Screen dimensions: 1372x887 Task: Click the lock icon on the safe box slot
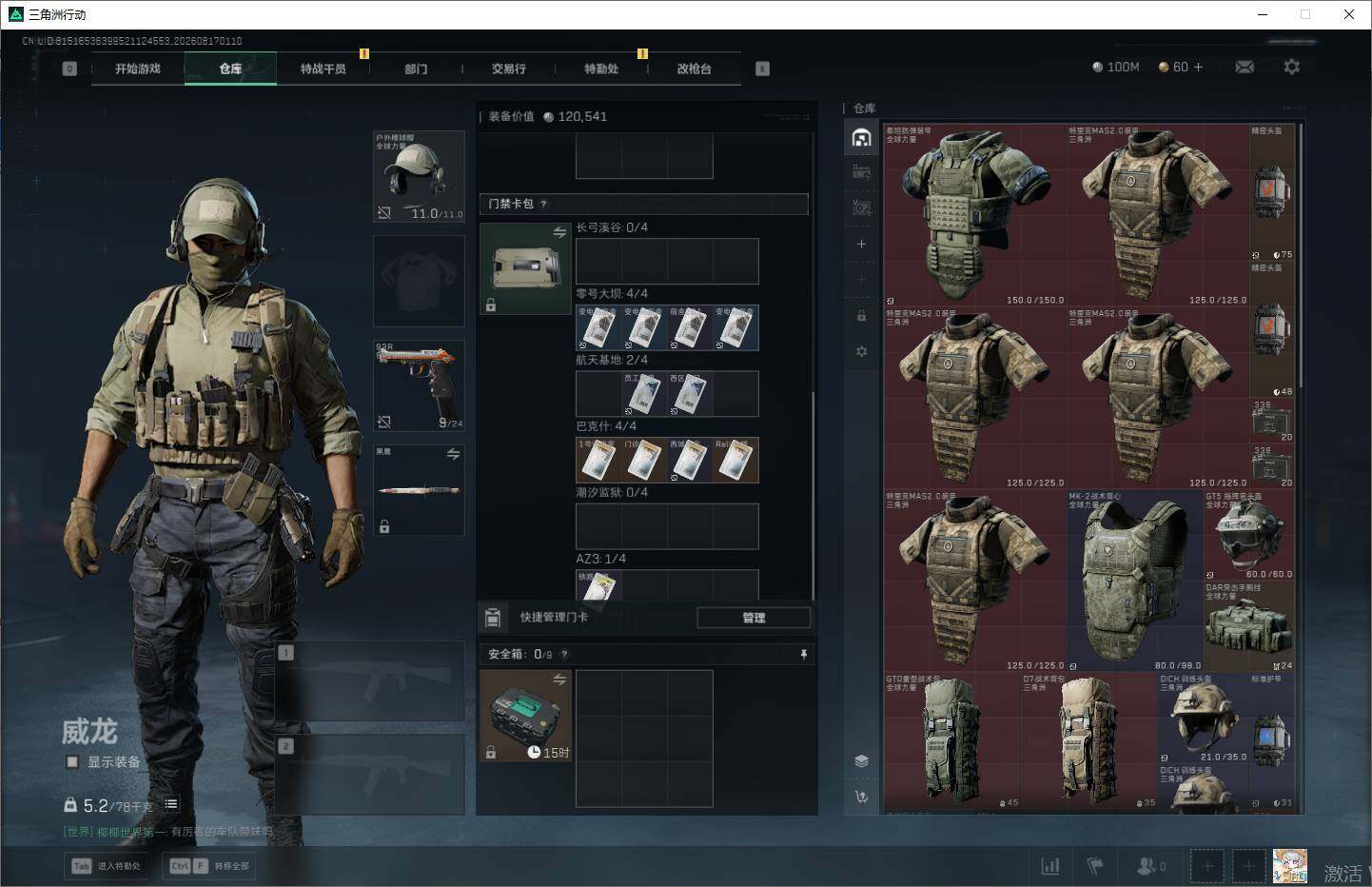pos(491,752)
